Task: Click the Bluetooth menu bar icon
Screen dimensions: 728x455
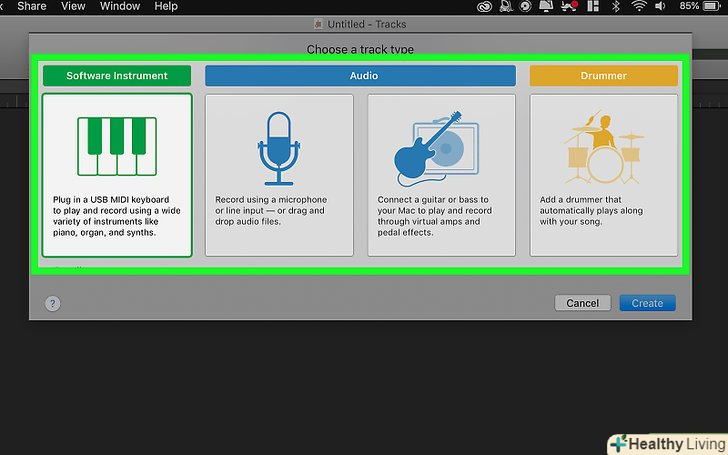Action: 616,6
